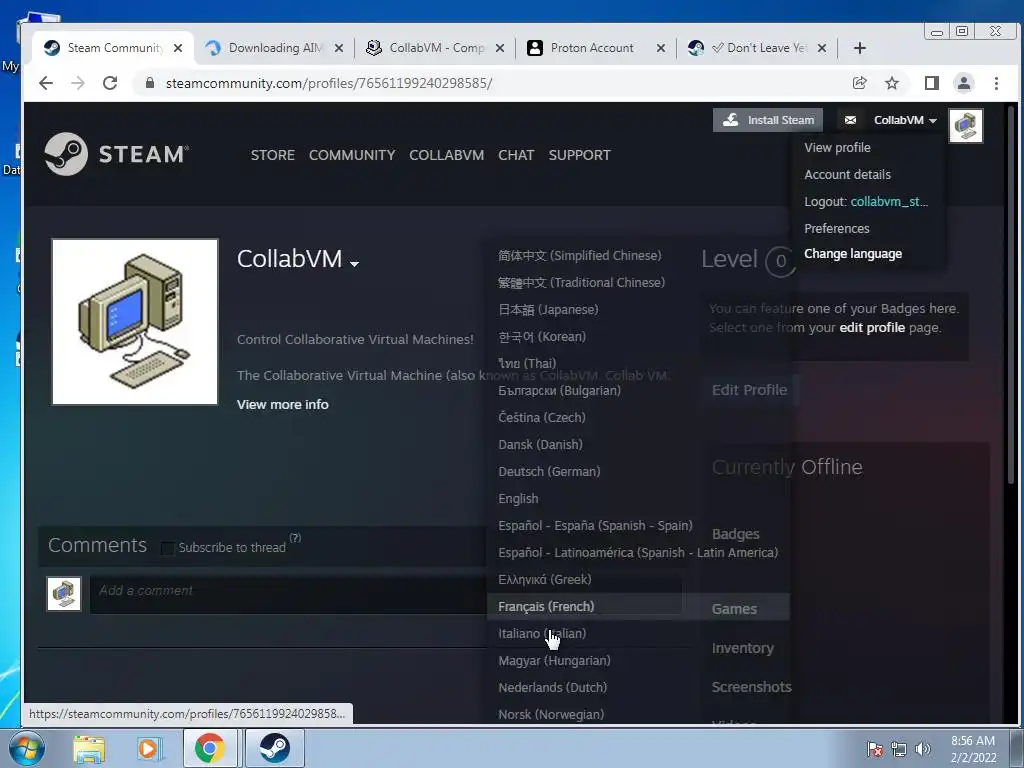Click the Steam inbox envelope icon
The height and width of the screenshot is (768, 1024).
[x=850, y=120]
